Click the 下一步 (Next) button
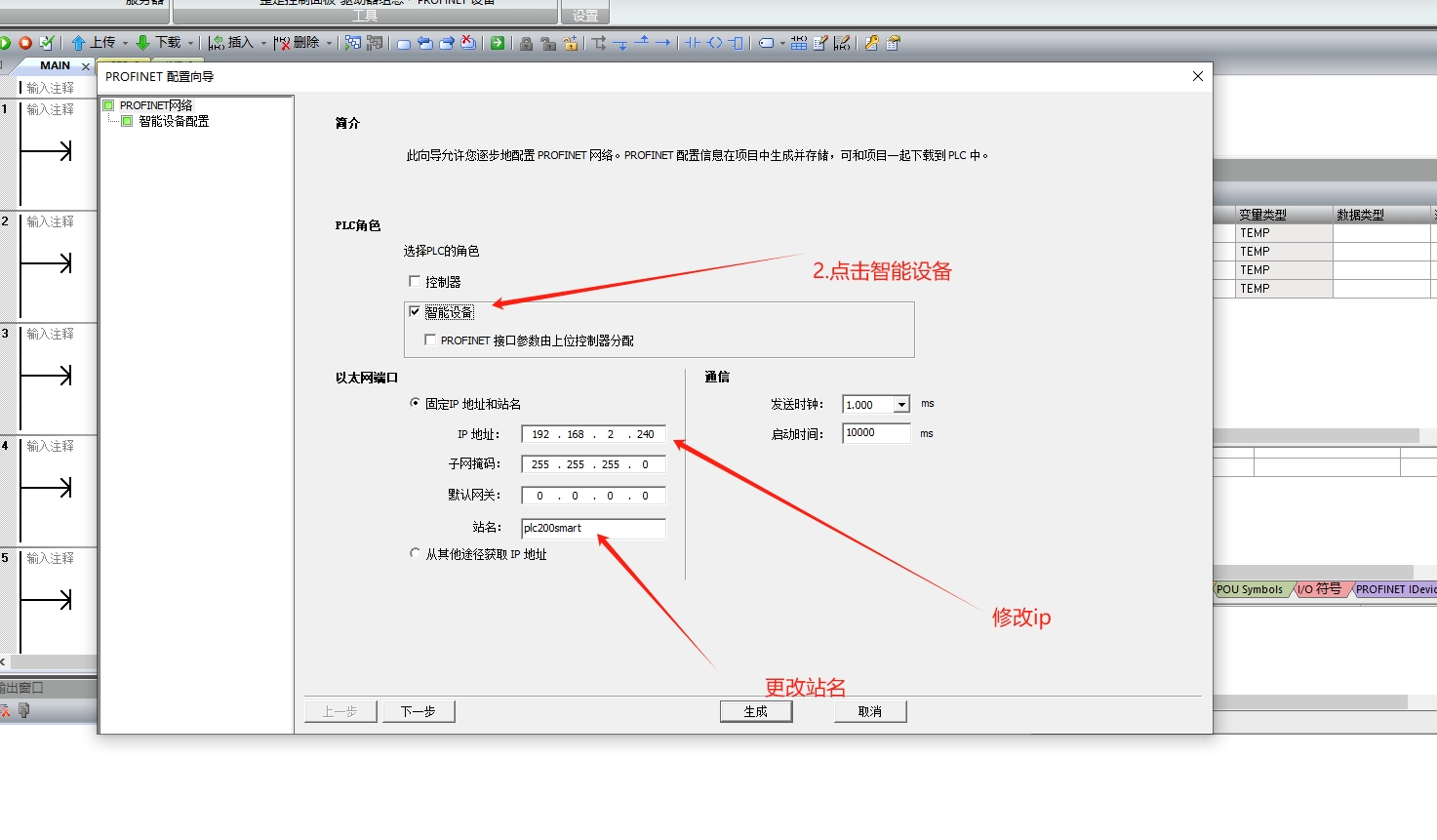1437x840 pixels. [x=418, y=711]
